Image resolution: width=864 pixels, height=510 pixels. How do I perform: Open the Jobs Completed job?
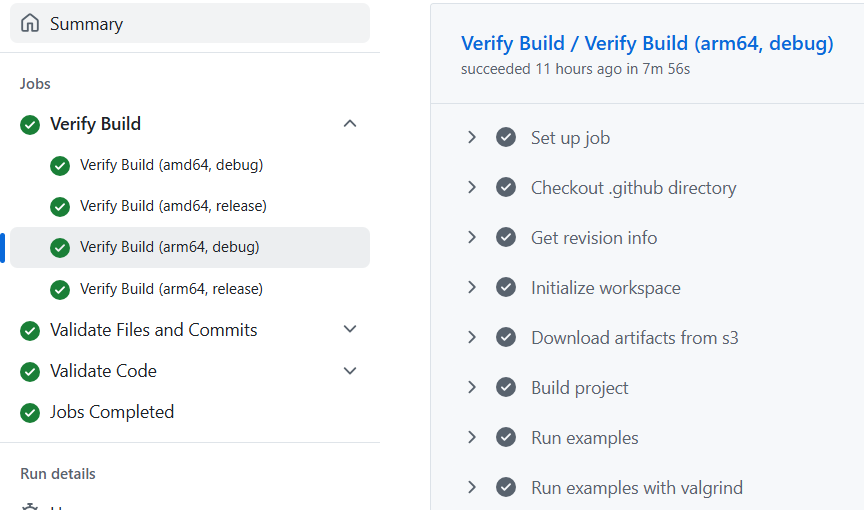[111, 412]
